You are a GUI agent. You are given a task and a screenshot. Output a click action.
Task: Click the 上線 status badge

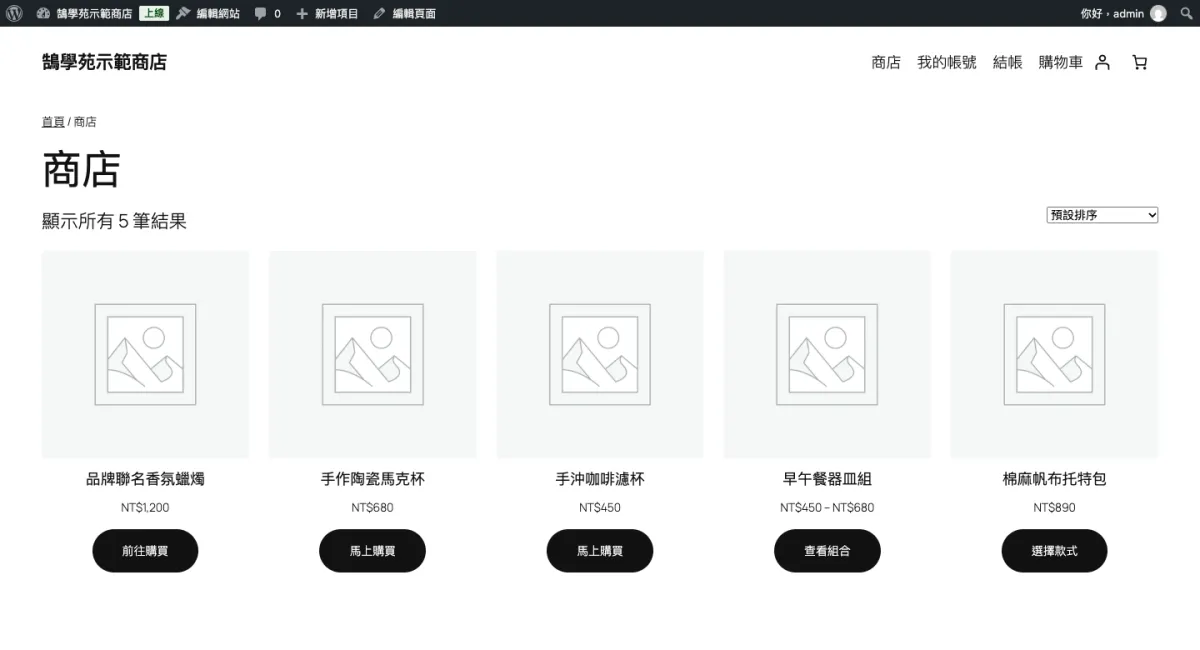[153, 13]
